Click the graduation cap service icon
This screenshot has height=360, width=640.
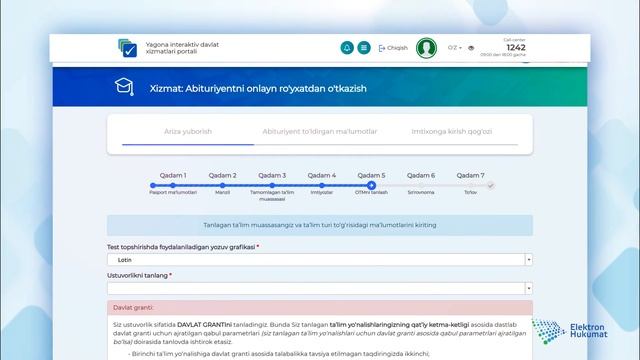point(124,87)
